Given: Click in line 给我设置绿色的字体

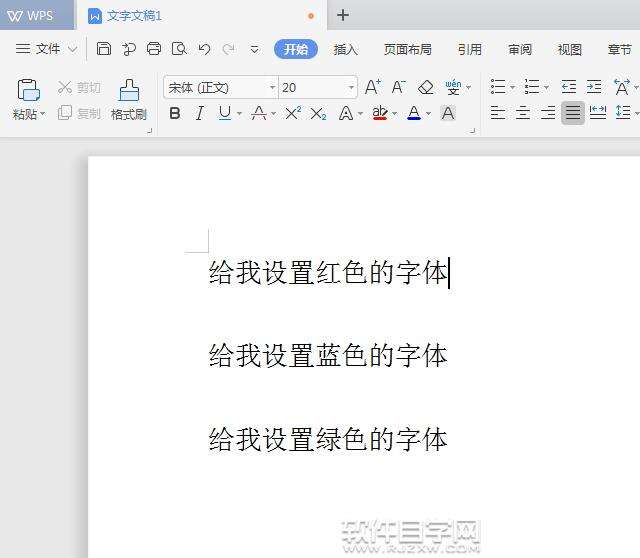Looking at the screenshot, I should (328, 439).
